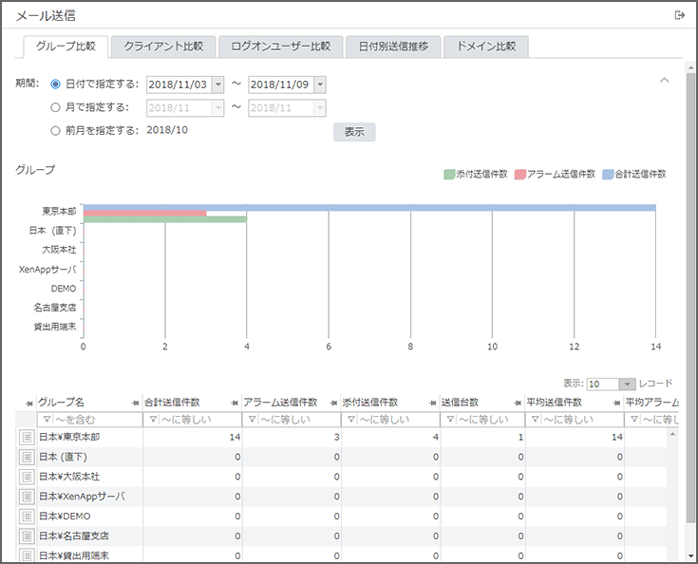
Task: Click red 東京本部 alarm bar in chart
Action: pos(145,213)
